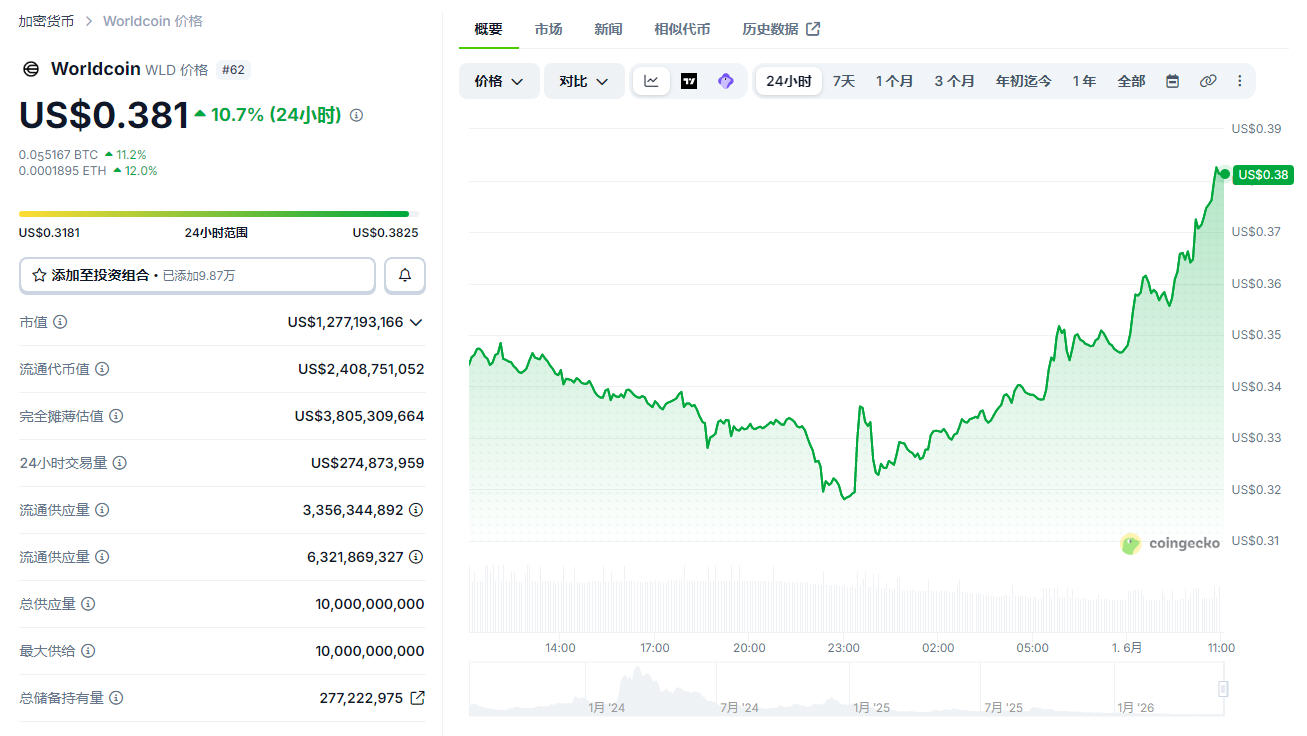The image size is (1307, 736).
Task: Click info icon next to 最大供给
Action: coord(88,651)
